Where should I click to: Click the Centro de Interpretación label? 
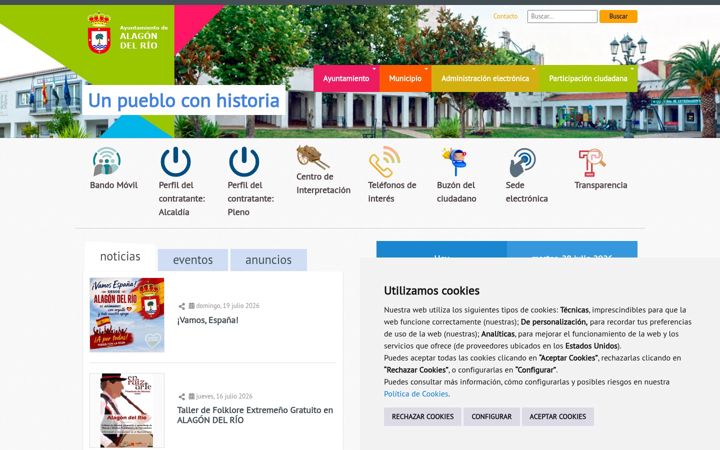pyautogui.click(x=323, y=183)
